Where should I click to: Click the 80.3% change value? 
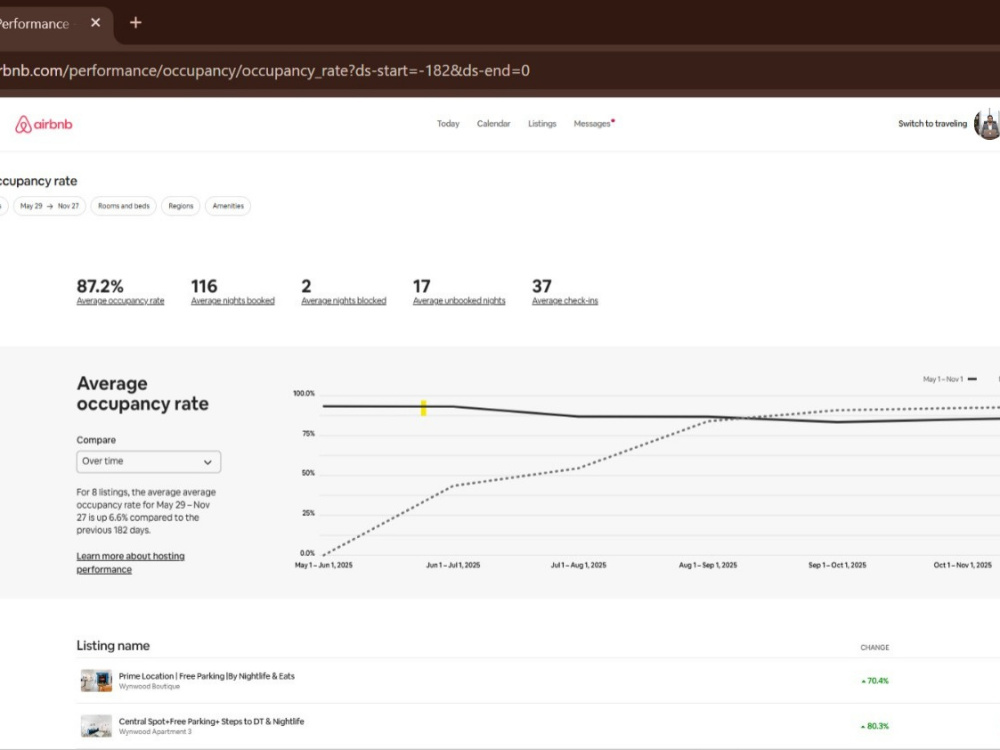click(875, 726)
